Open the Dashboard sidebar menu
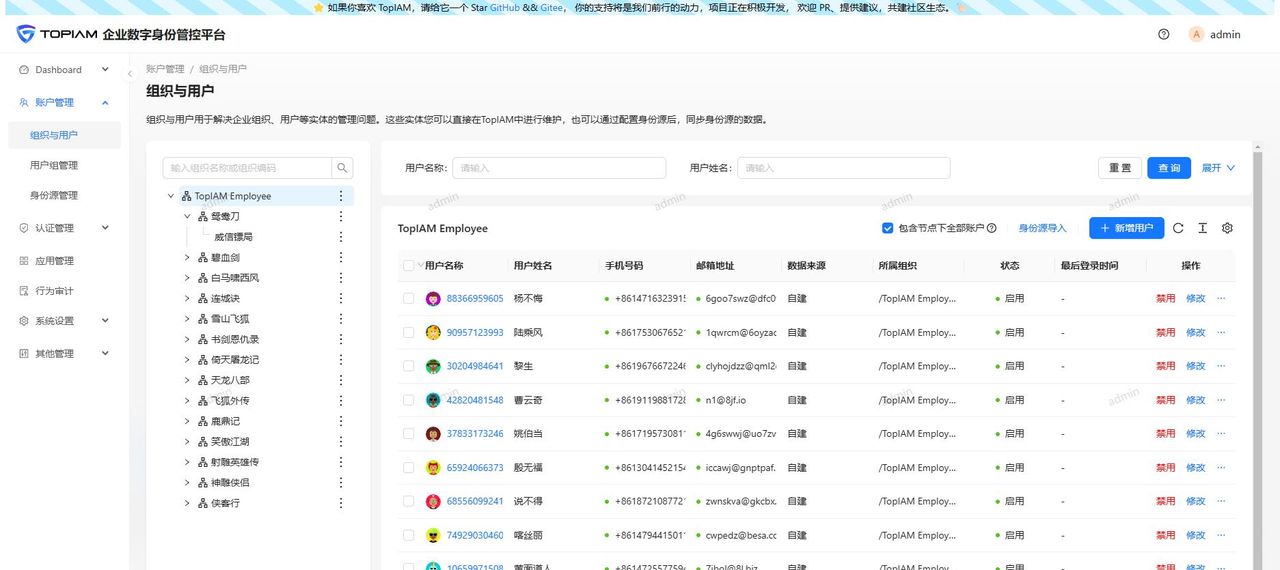This screenshot has width=1280, height=570. 64,70
